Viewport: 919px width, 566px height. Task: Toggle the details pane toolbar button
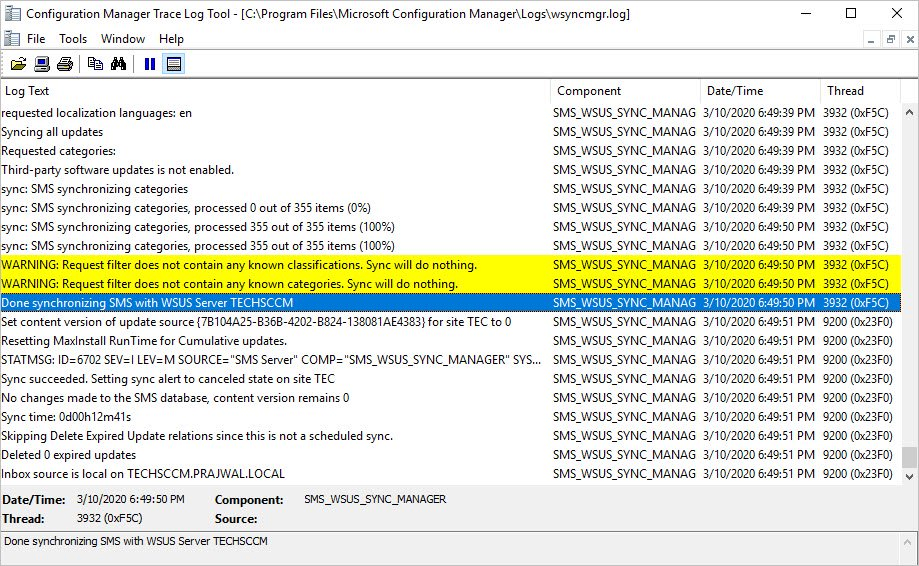tap(173, 64)
